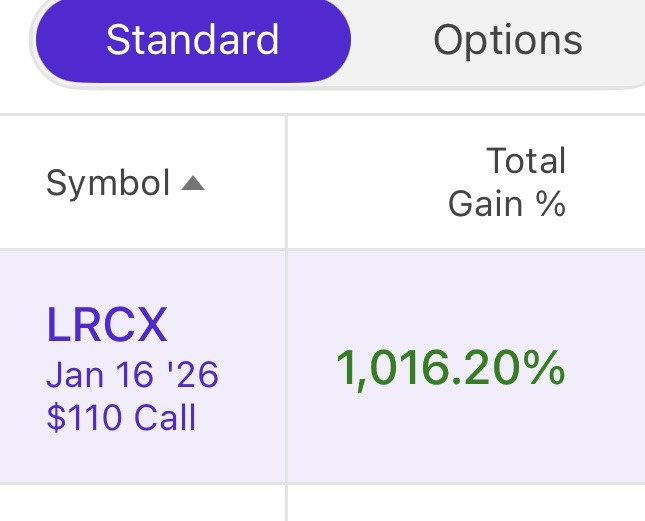Viewport: 645px width, 521px height.
Task: Click the empty gain cell below 1,016.20%
Action: tap(465, 504)
